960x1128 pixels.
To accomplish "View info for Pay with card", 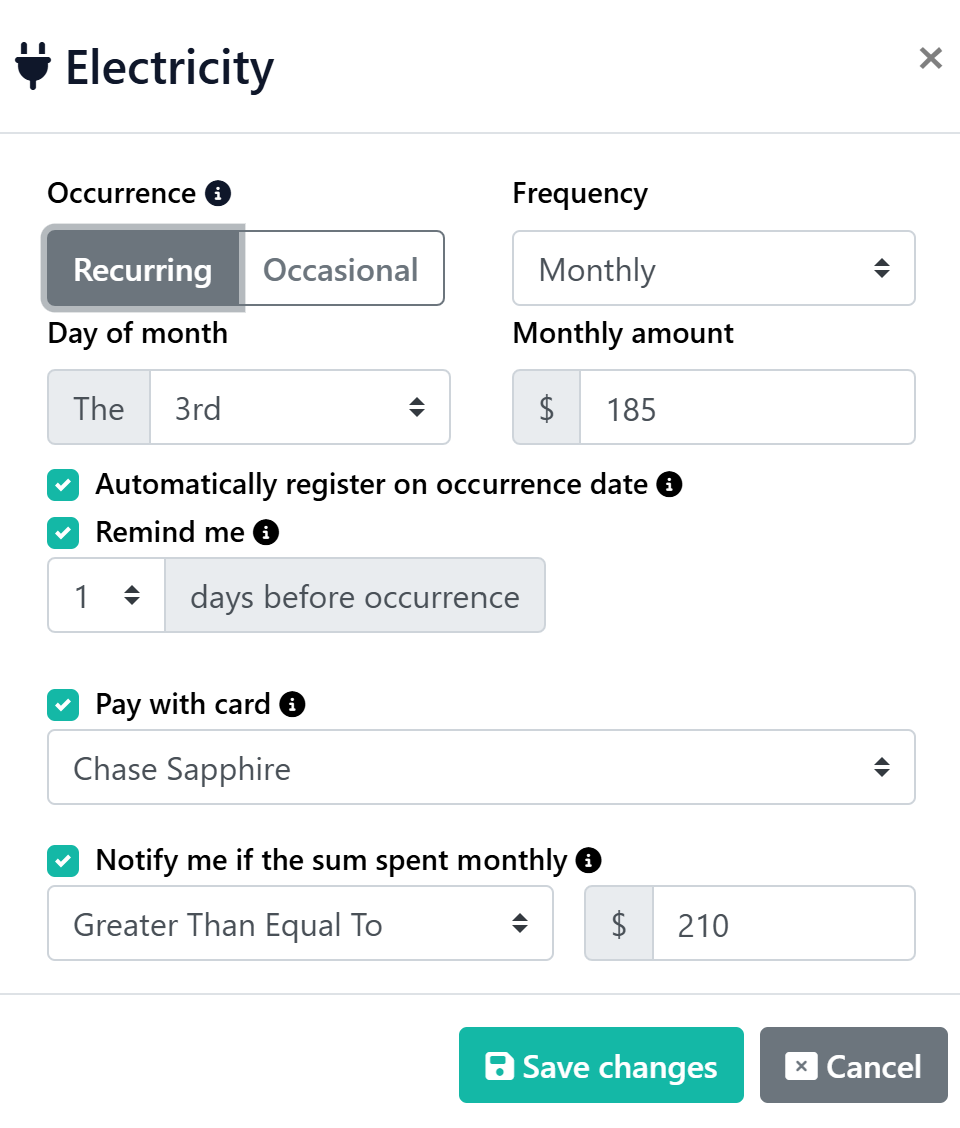I will 290,704.
